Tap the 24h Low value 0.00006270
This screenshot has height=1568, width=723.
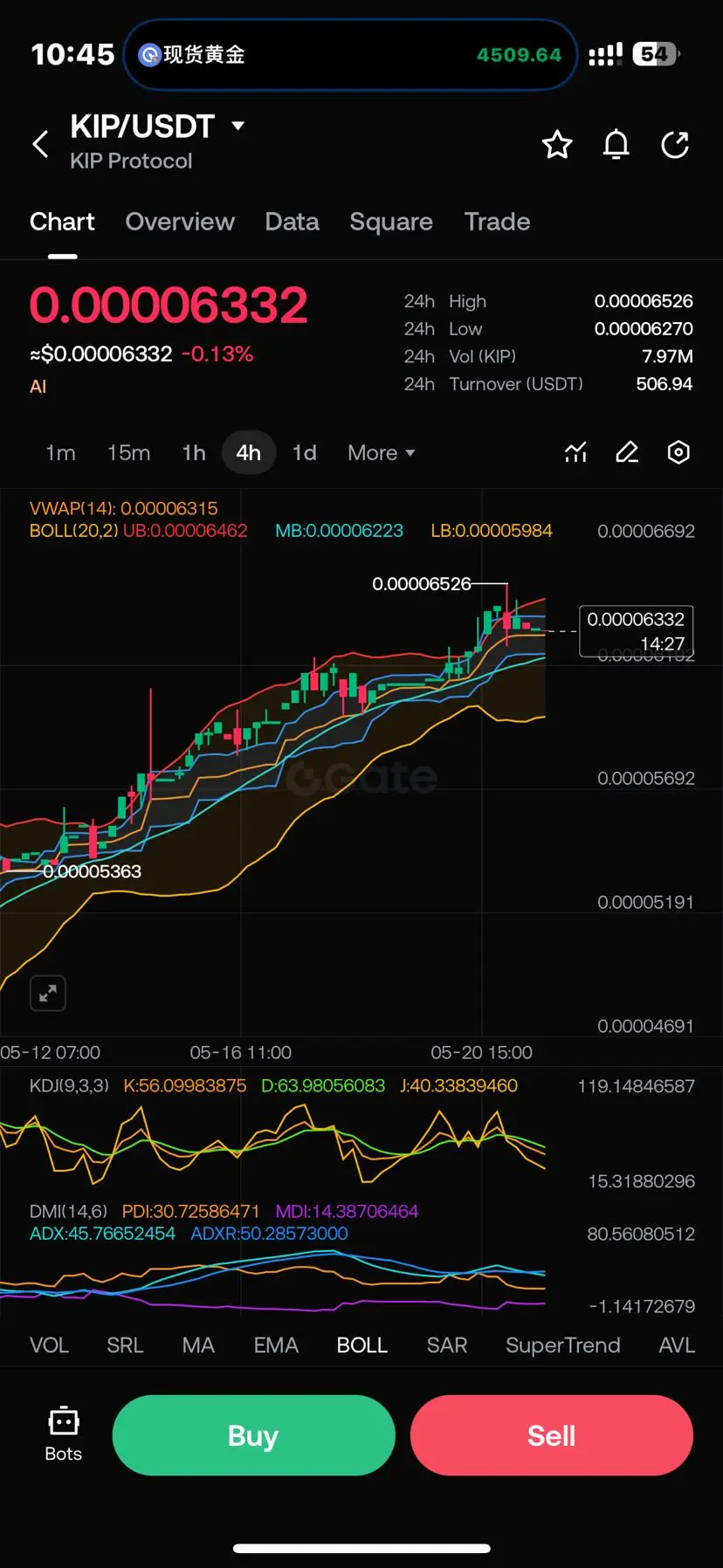point(644,329)
